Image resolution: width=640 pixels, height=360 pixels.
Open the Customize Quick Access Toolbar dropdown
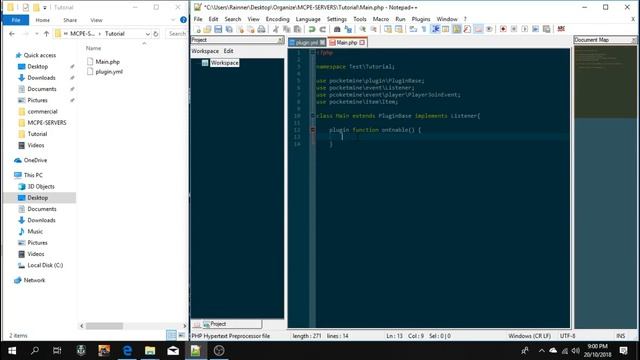(44, 7)
